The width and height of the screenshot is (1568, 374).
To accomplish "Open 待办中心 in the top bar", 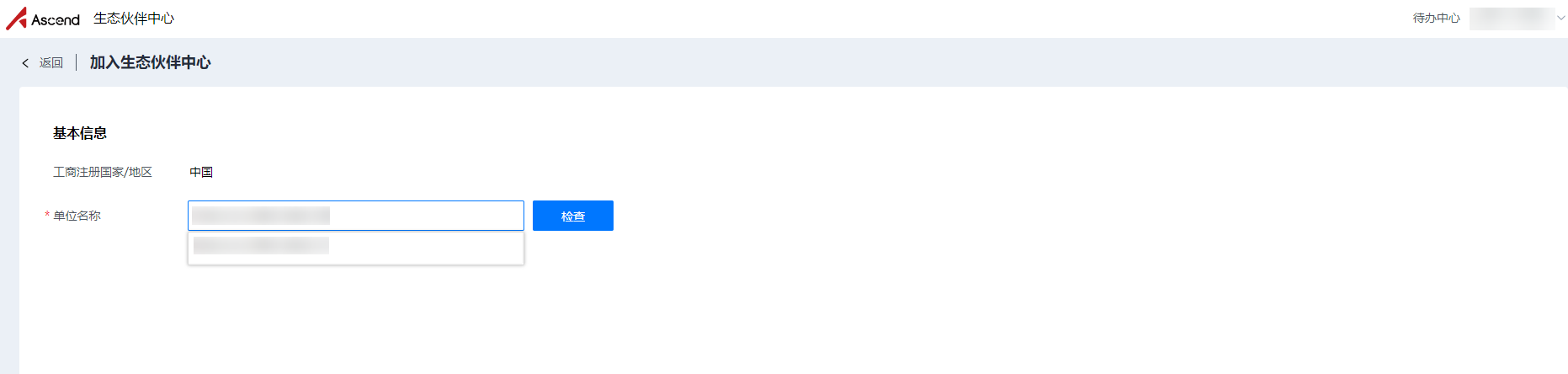I will coord(1436,19).
